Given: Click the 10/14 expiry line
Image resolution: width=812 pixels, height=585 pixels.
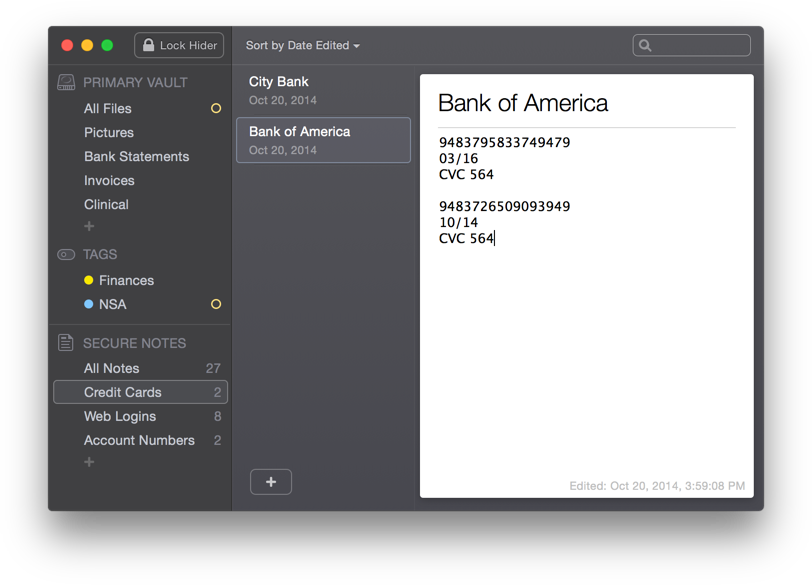Looking at the screenshot, I should 458,222.
